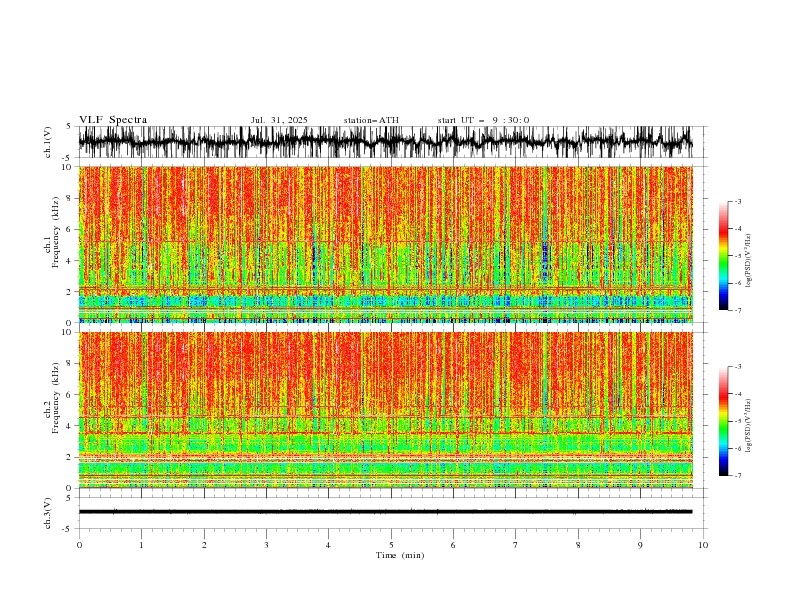Click the lower PSD color scale bar
The width and height of the screenshot is (792, 612).
tap(723, 421)
